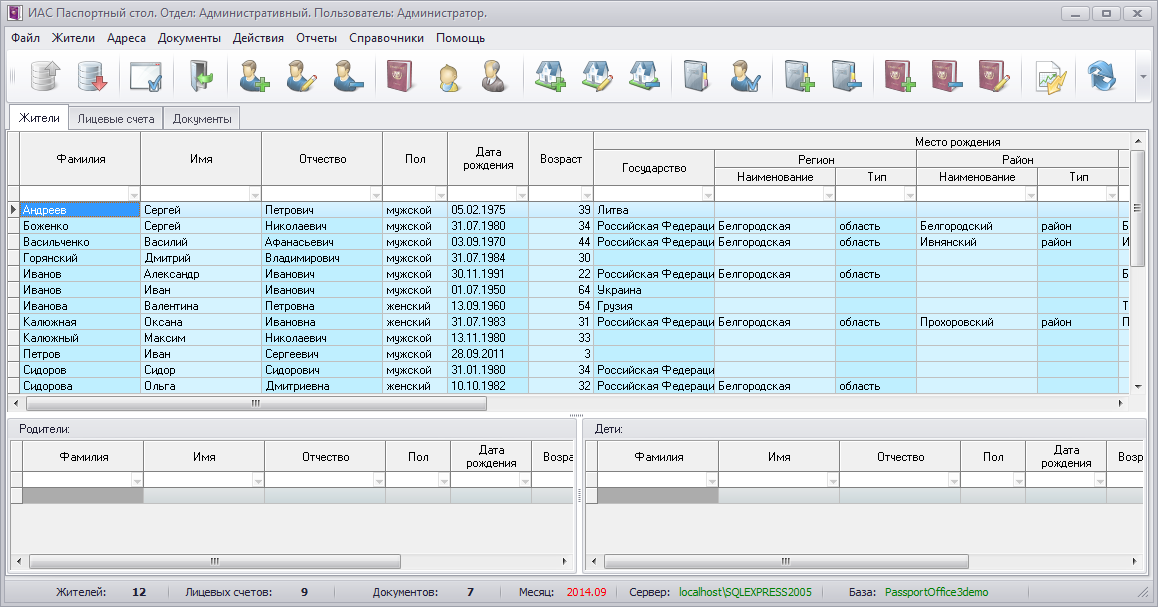This screenshot has width=1158, height=607.
Task: Click the edit resident pencil icon
Action: (301, 77)
